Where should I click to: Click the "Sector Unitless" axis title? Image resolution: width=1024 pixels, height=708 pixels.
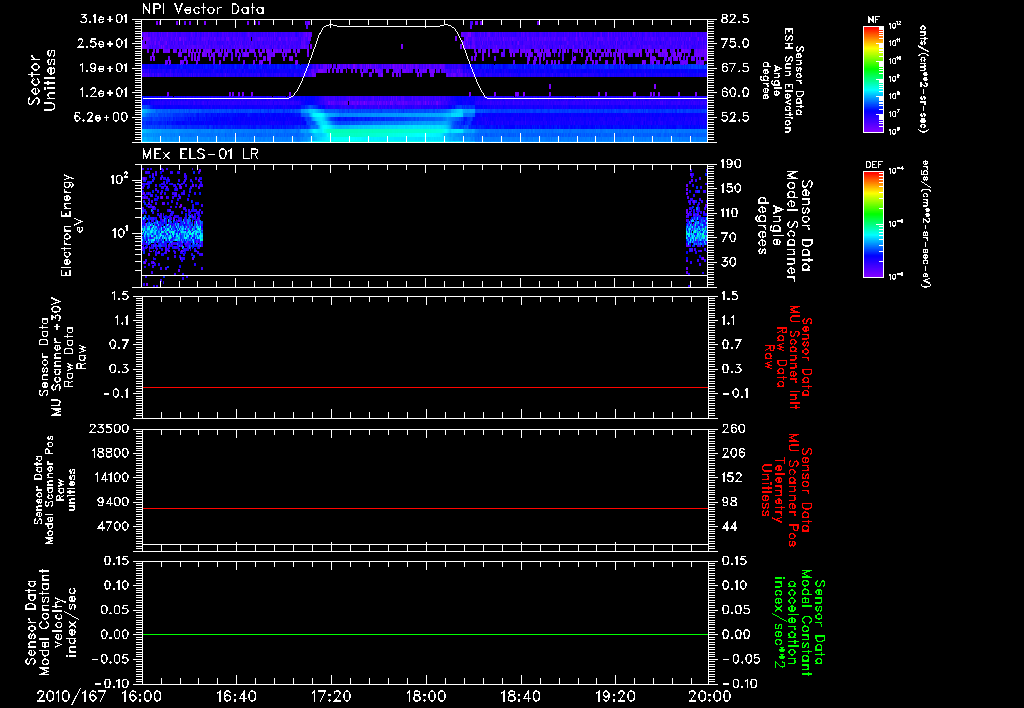(x=42, y=80)
